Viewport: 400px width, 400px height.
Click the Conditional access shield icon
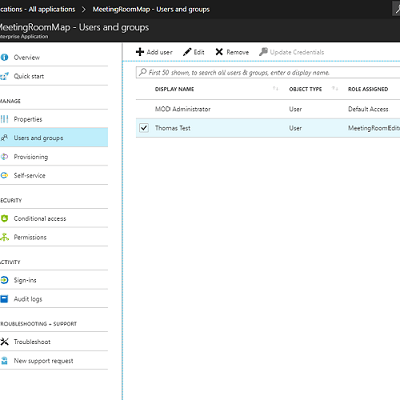coord(4,218)
